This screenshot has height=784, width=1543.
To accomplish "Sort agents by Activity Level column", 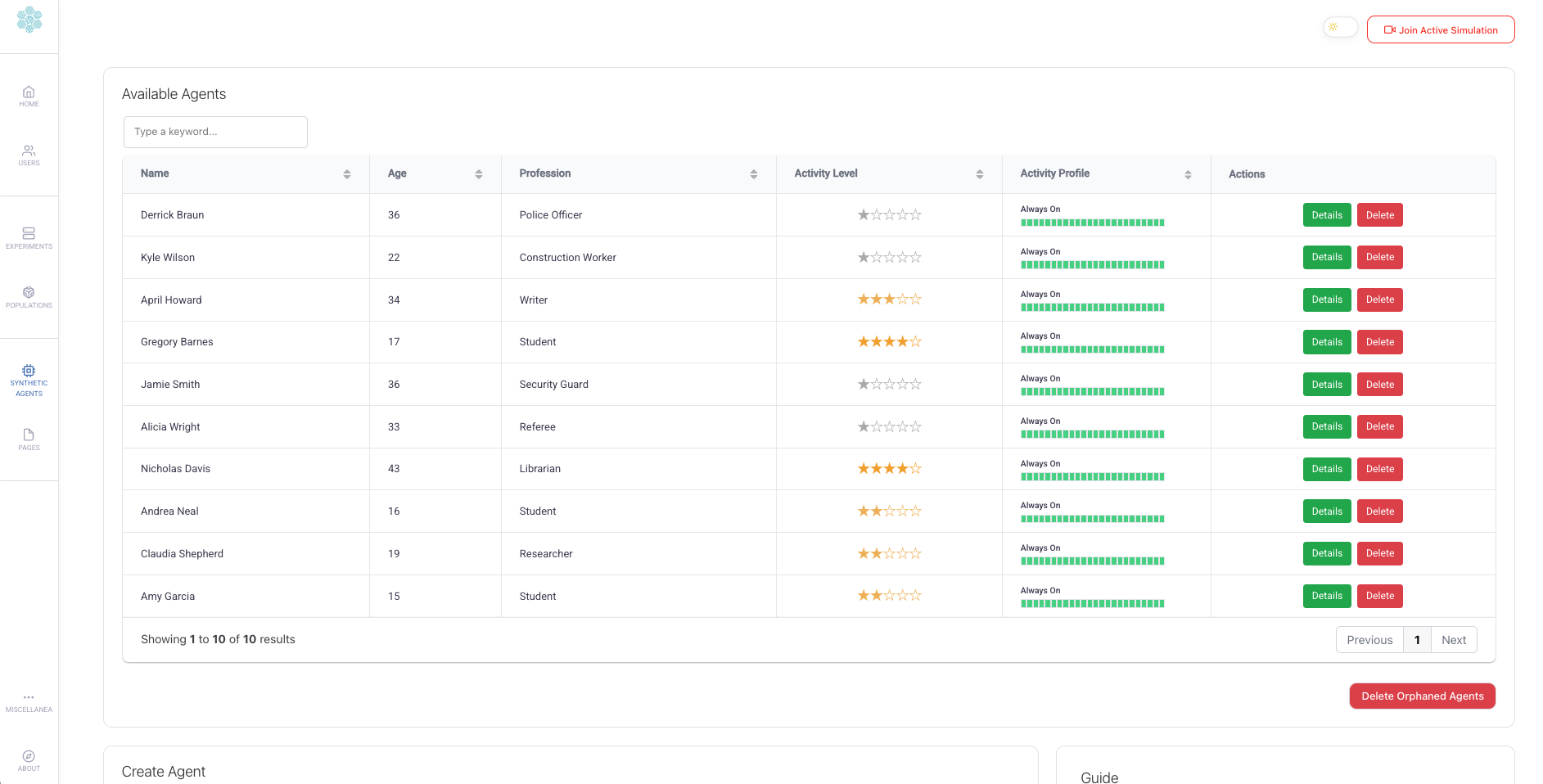I will pyautogui.click(x=979, y=174).
